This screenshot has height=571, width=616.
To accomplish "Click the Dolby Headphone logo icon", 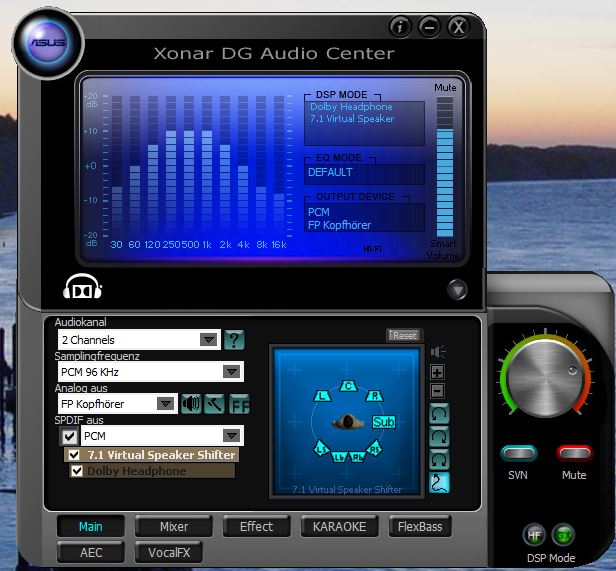I will (82, 286).
